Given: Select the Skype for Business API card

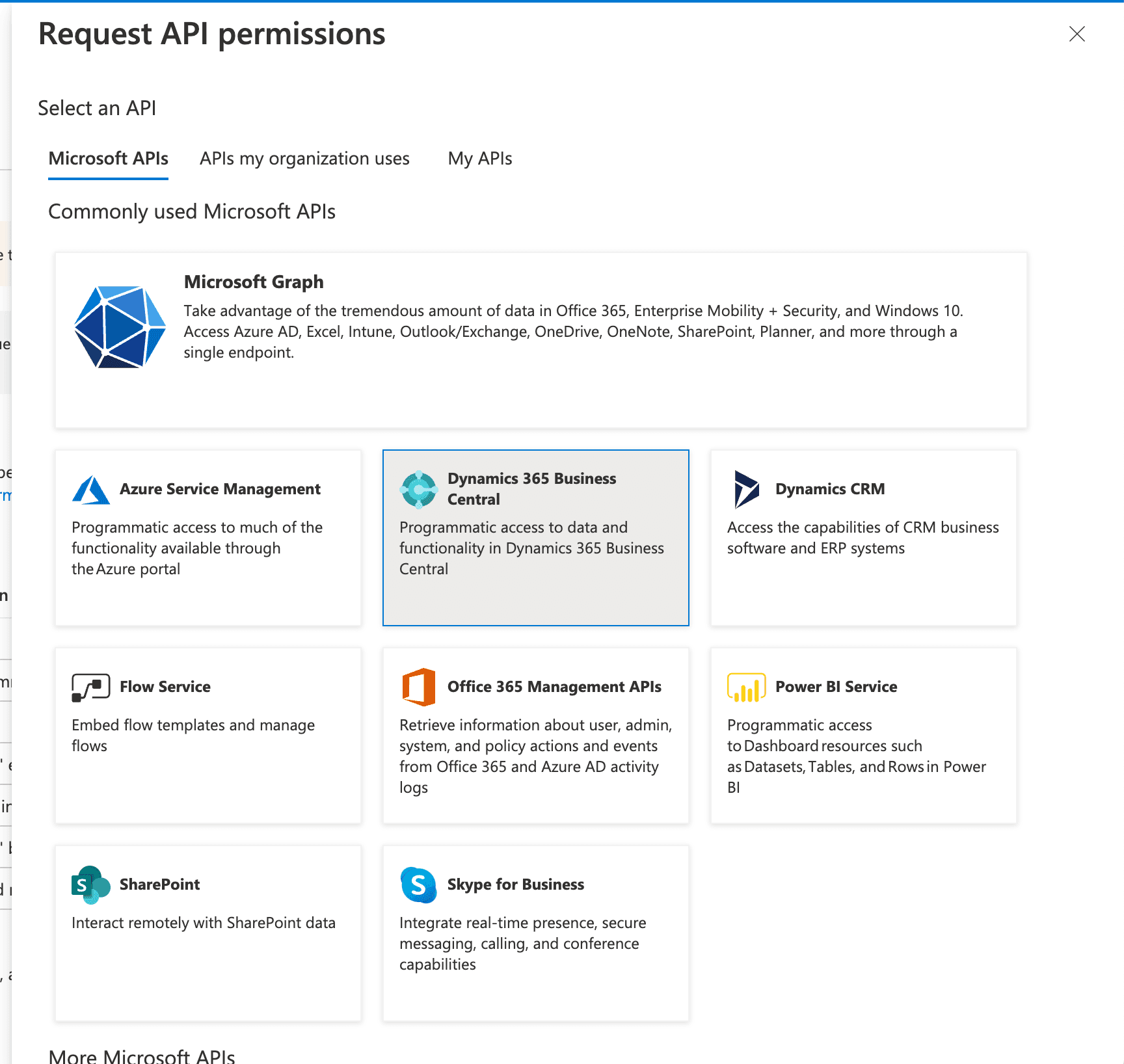Looking at the screenshot, I should pos(535,933).
